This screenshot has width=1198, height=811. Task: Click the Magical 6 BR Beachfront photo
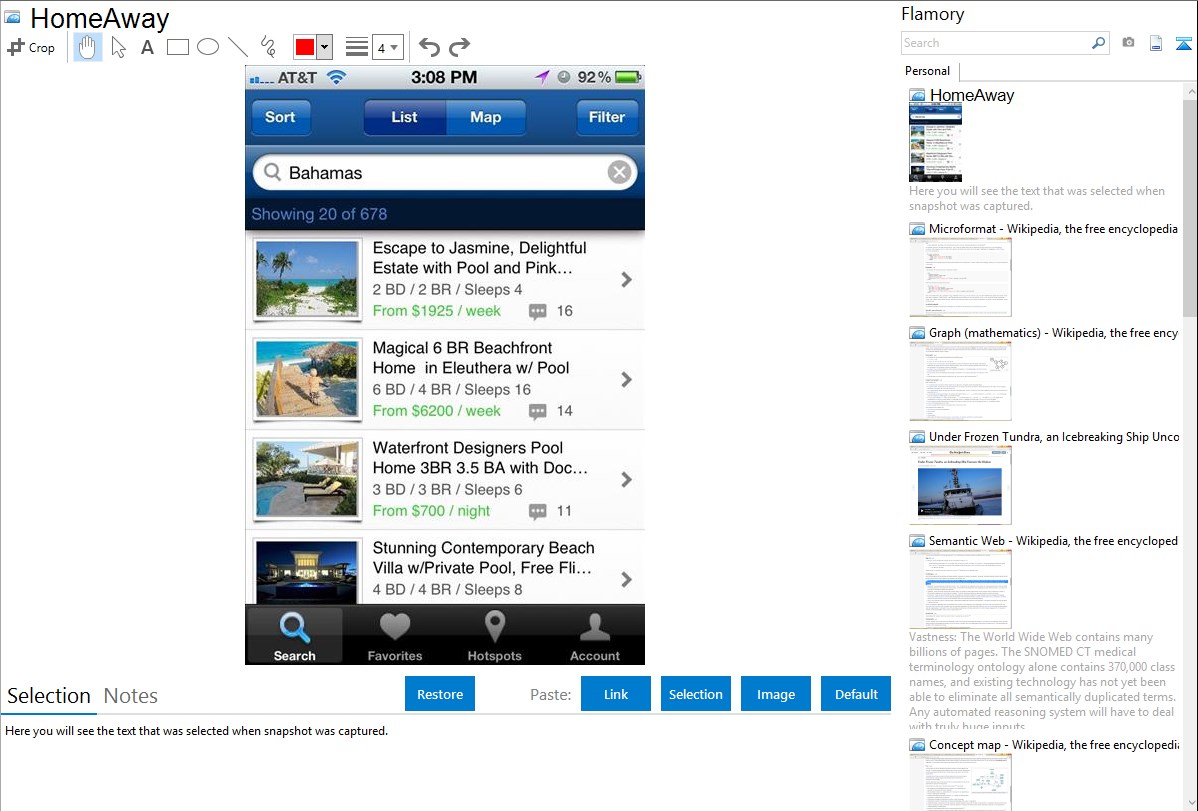click(x=307, y=378)
